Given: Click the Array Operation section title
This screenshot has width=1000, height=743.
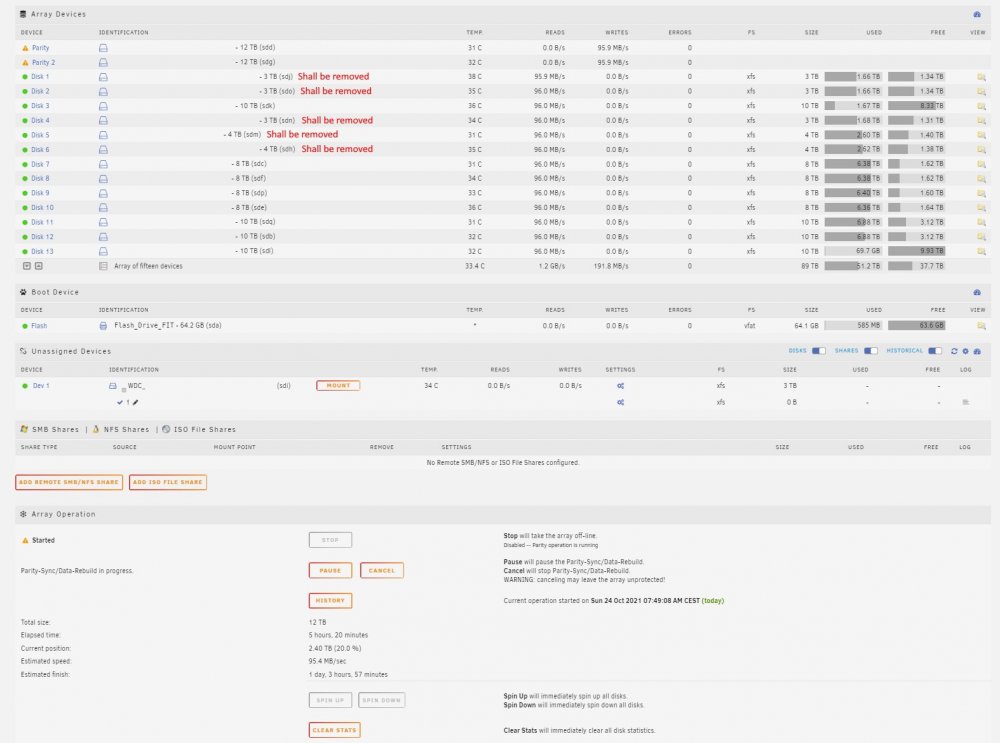Looking at the screenshot, I should [63, 514].
